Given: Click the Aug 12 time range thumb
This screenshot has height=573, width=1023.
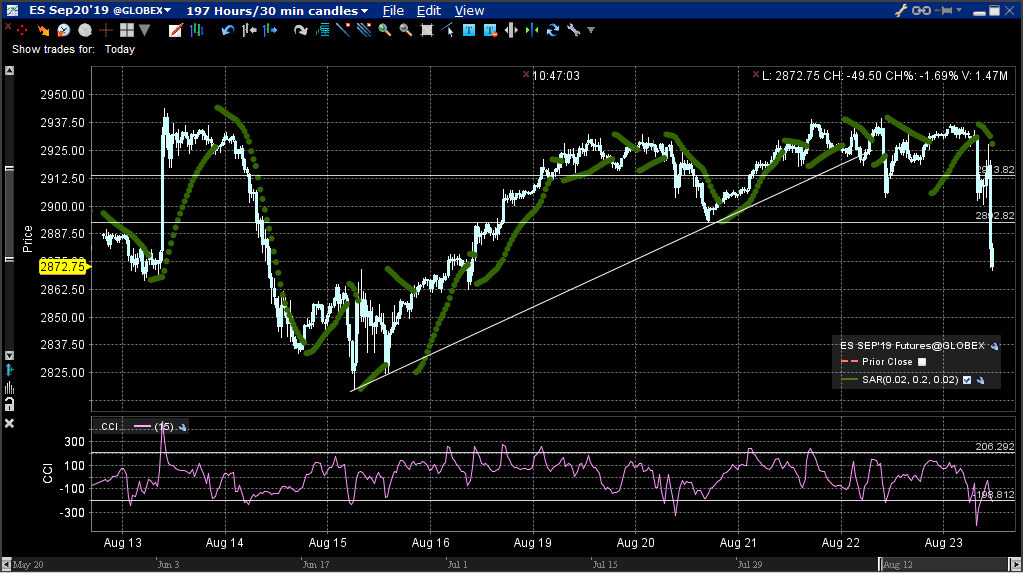Looking at the screenshot, I should click(x=944, y=565).
